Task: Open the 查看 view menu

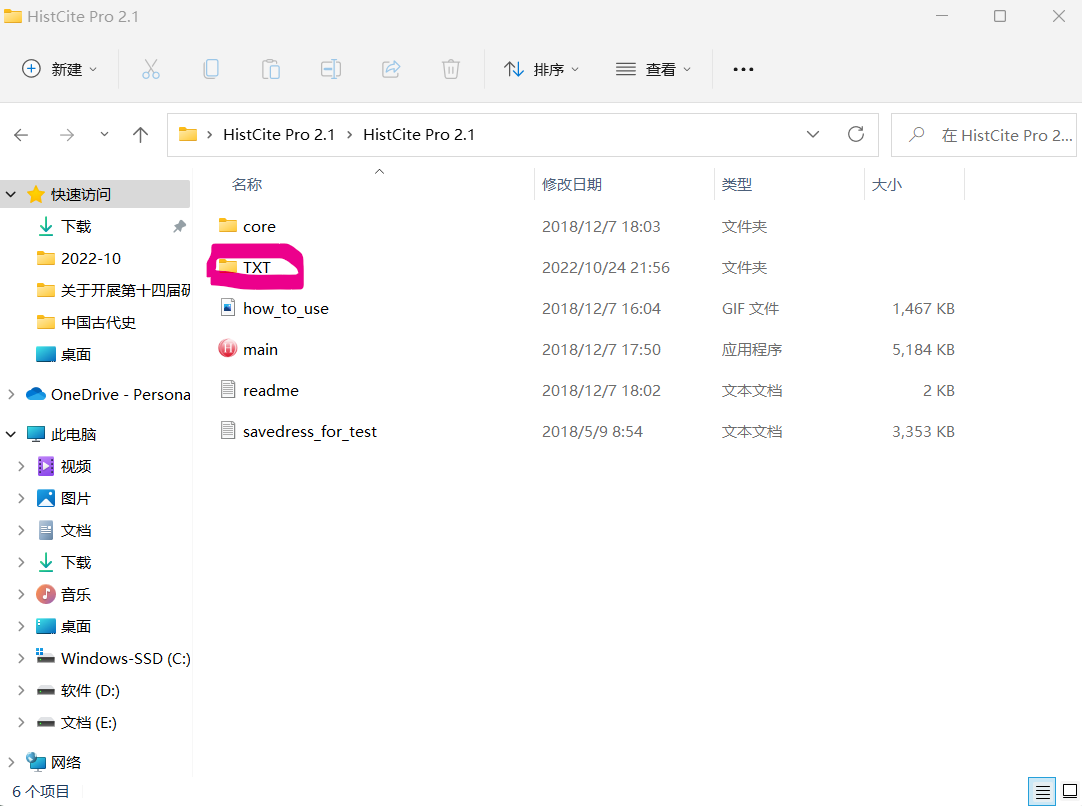Action: tap(653, 68)
